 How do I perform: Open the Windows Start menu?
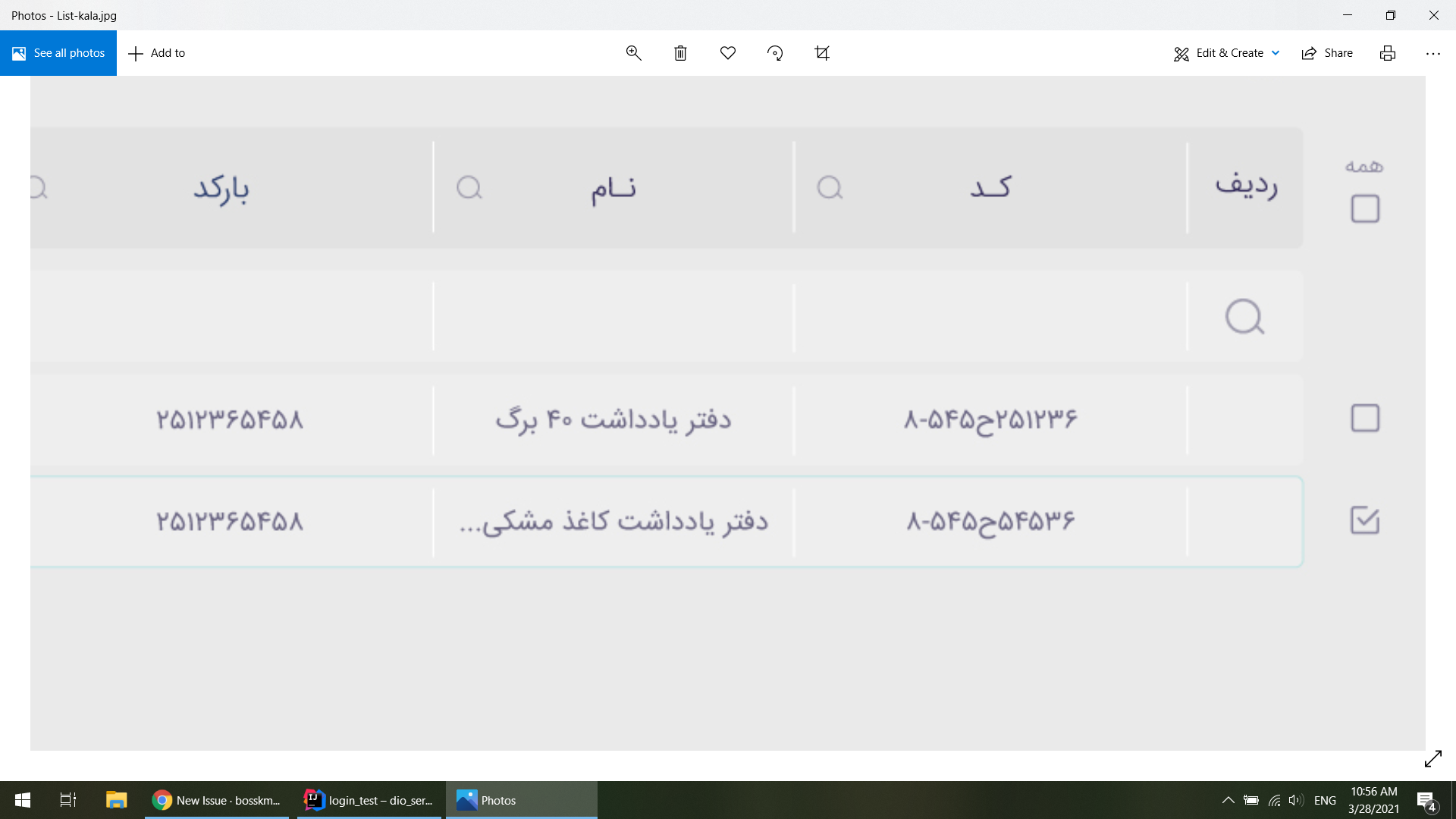(x=22, y=800)
